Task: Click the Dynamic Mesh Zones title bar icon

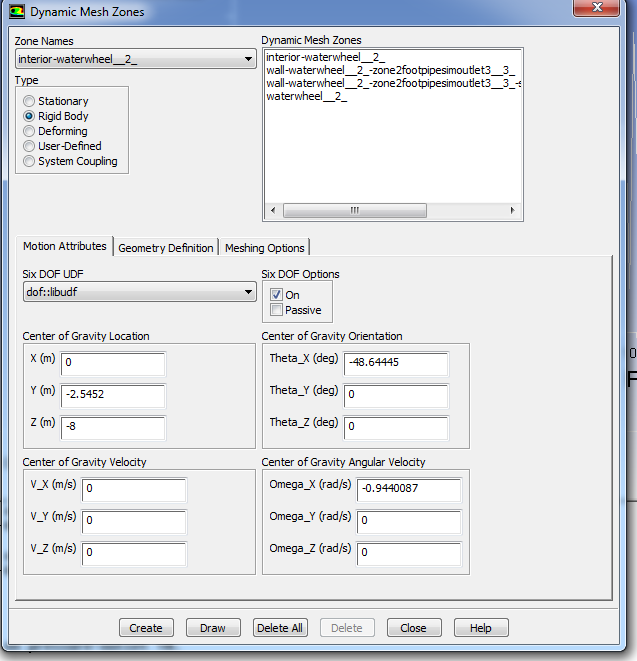Action: (x=18, y=12)
